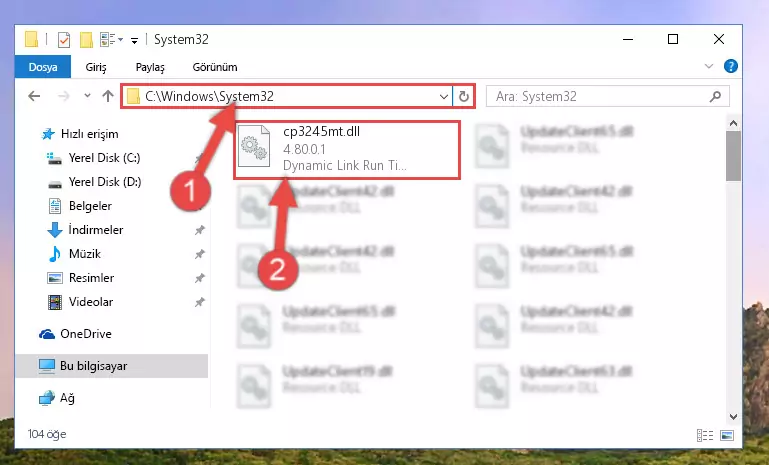Click the address bar path C:\Windows\System32
Viewport: 769px width, 465px height.
209,97
